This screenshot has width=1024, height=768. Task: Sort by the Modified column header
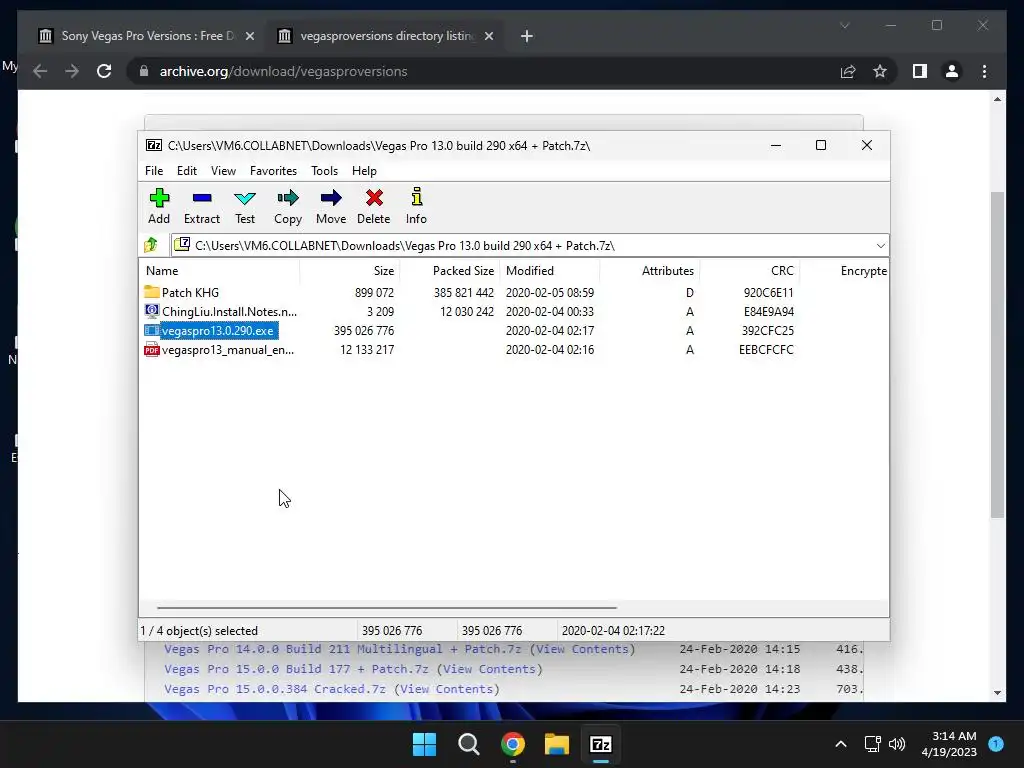pos(550,270)
